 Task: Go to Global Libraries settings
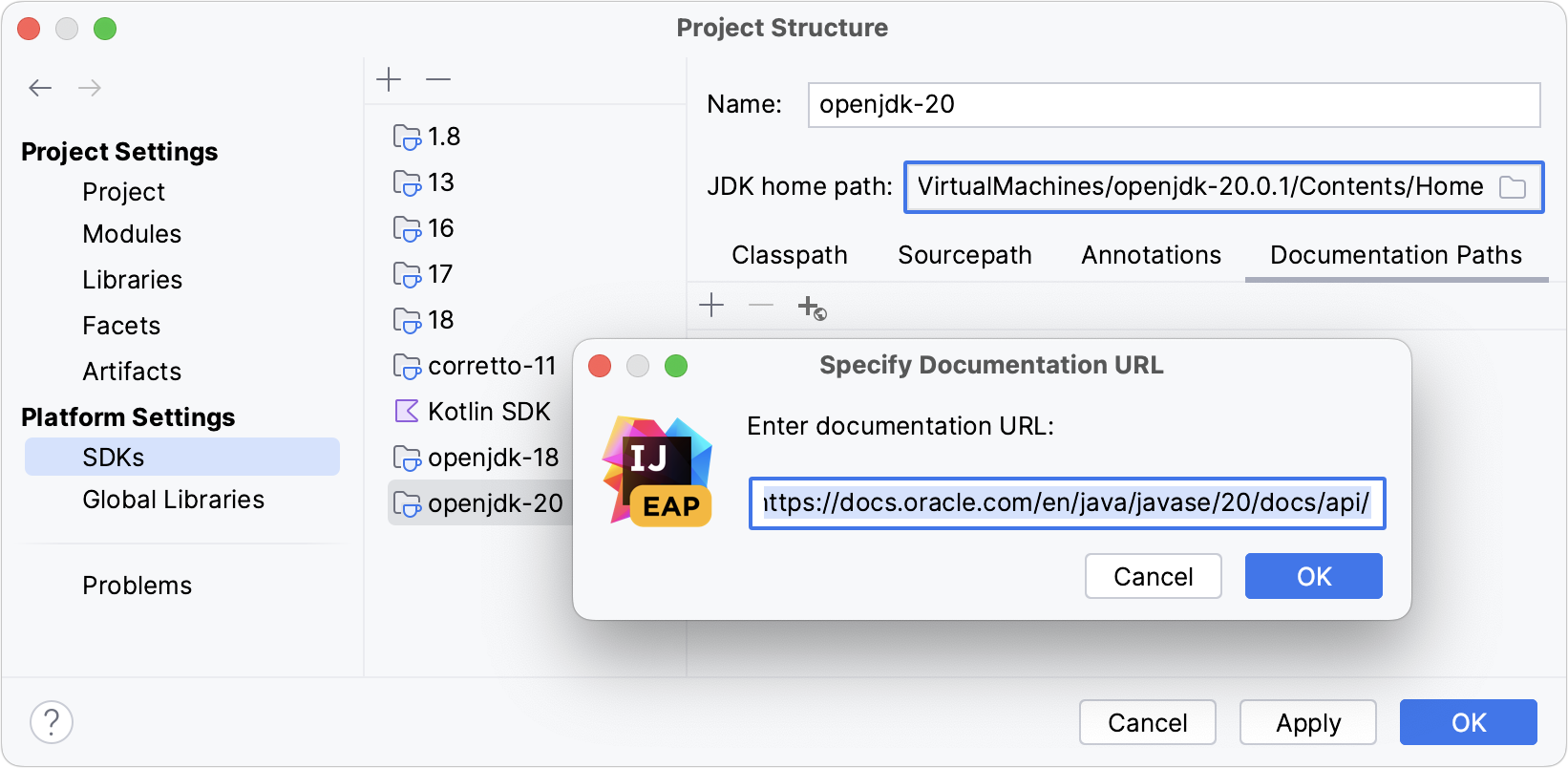173,500
